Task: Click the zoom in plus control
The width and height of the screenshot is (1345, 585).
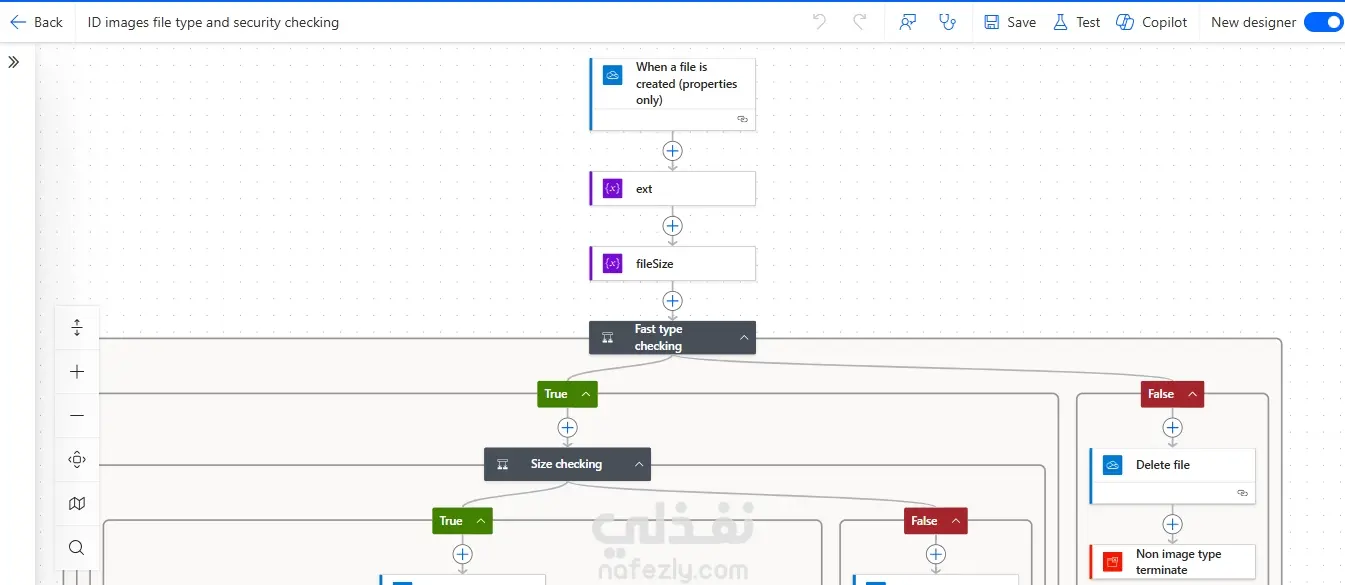Action: click(77, 372)
